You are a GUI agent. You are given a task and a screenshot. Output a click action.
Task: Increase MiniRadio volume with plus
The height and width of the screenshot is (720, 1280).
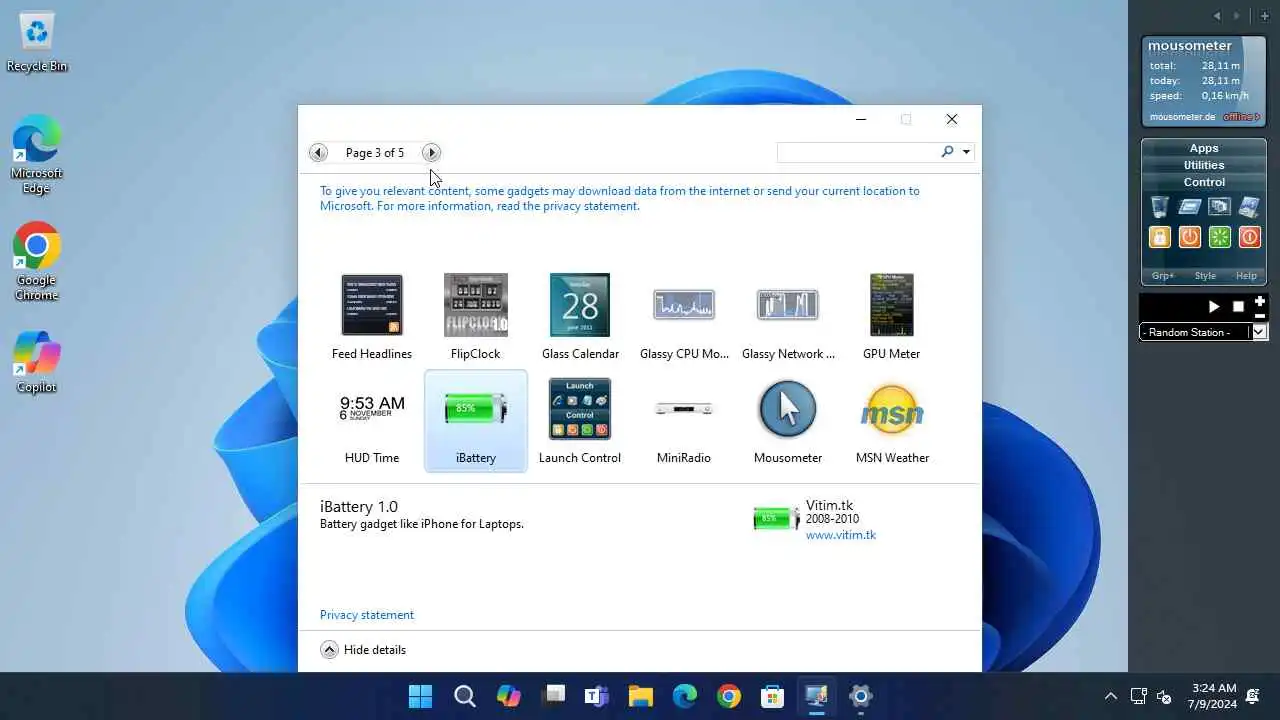coord(1260,301)
